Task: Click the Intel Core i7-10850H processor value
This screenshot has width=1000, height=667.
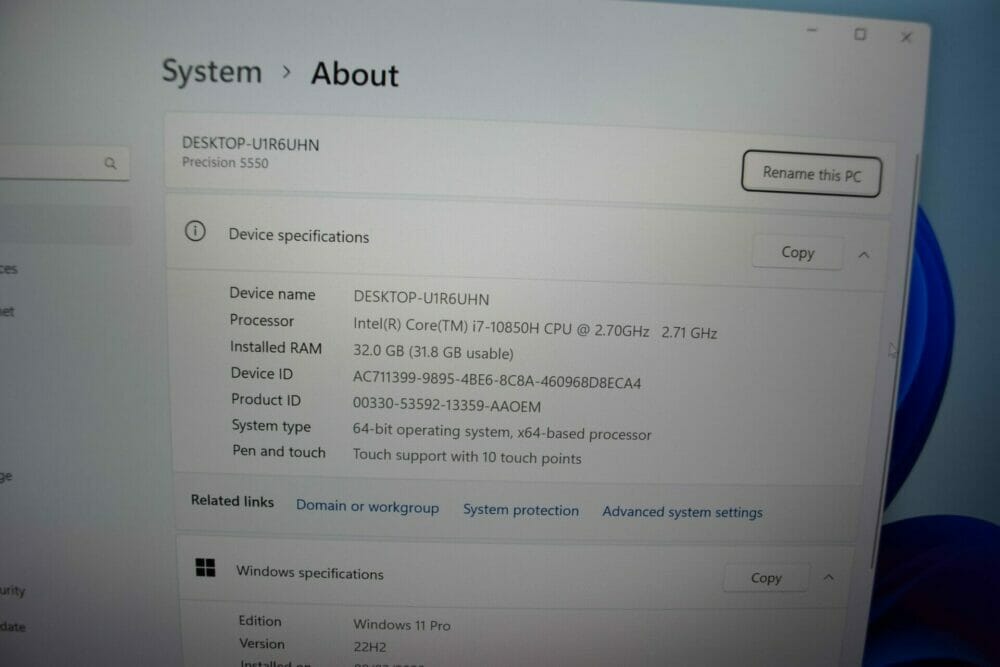Action: pyautogui.click(x=535, y=328)
